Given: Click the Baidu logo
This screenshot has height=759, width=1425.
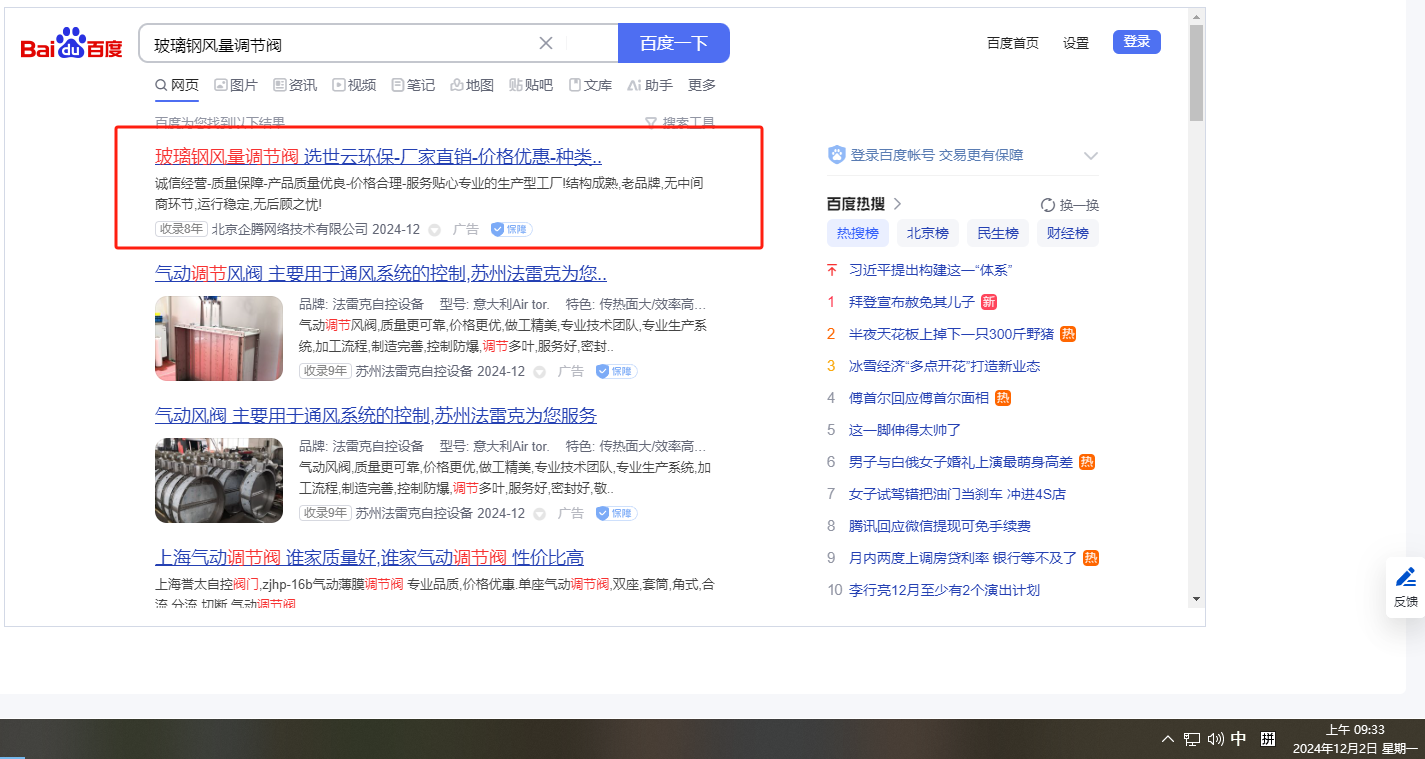Looking at the screenshot, I should click(71, 44).
